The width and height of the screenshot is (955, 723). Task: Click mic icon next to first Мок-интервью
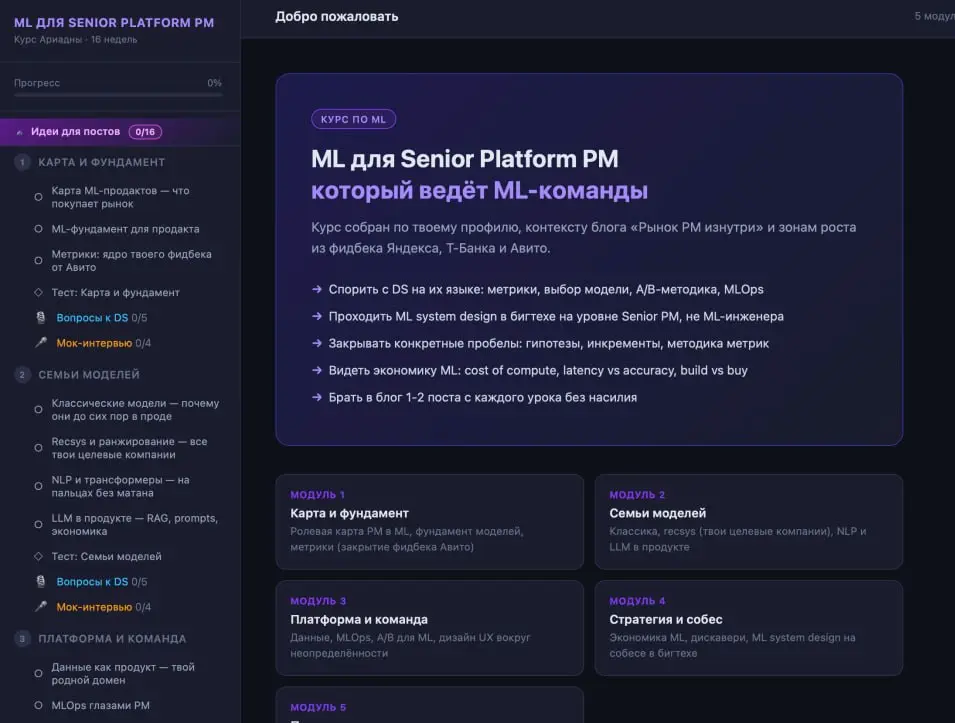click(x=41, y=342)
